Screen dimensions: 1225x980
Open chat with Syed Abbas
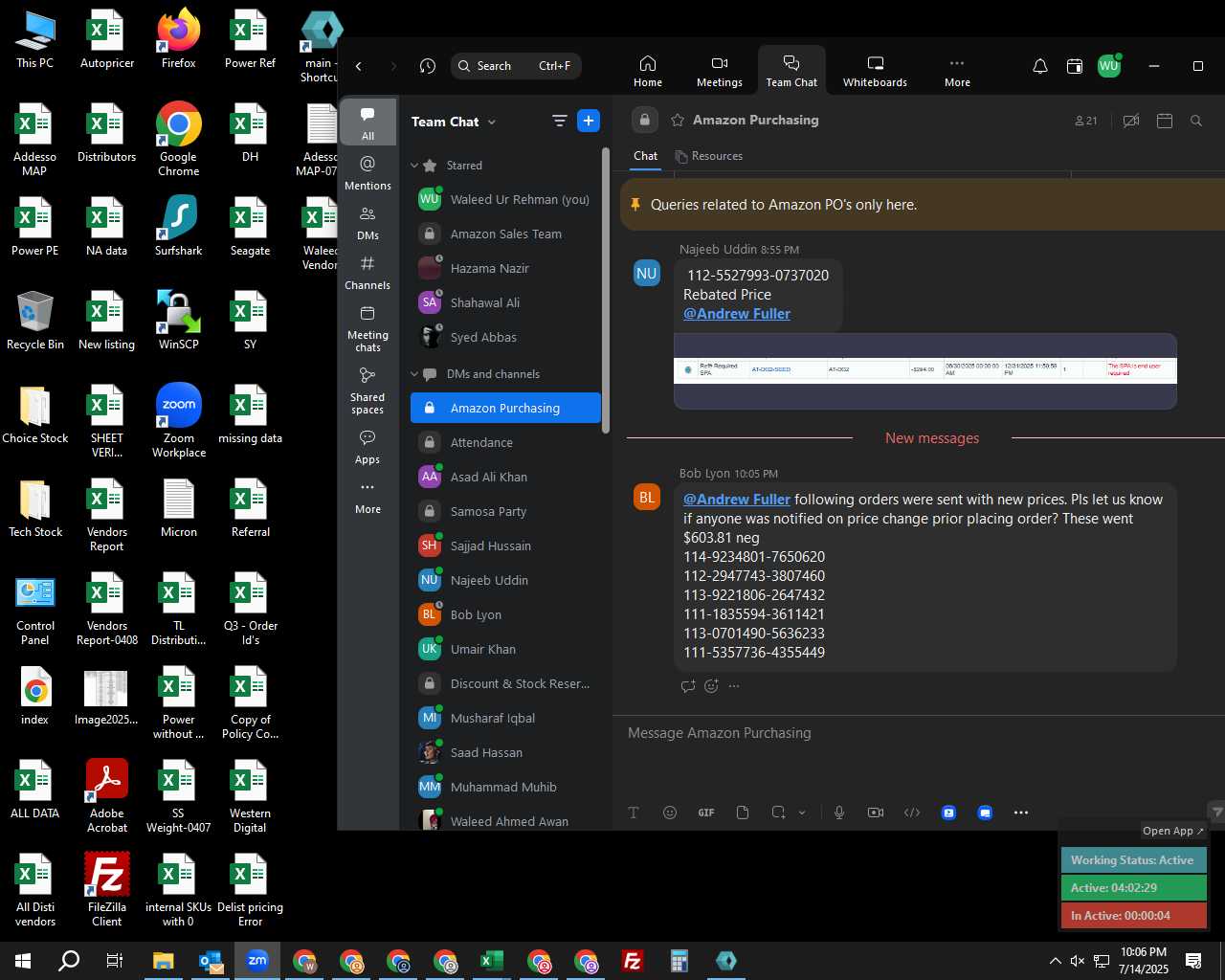click(x=505, y=337)
